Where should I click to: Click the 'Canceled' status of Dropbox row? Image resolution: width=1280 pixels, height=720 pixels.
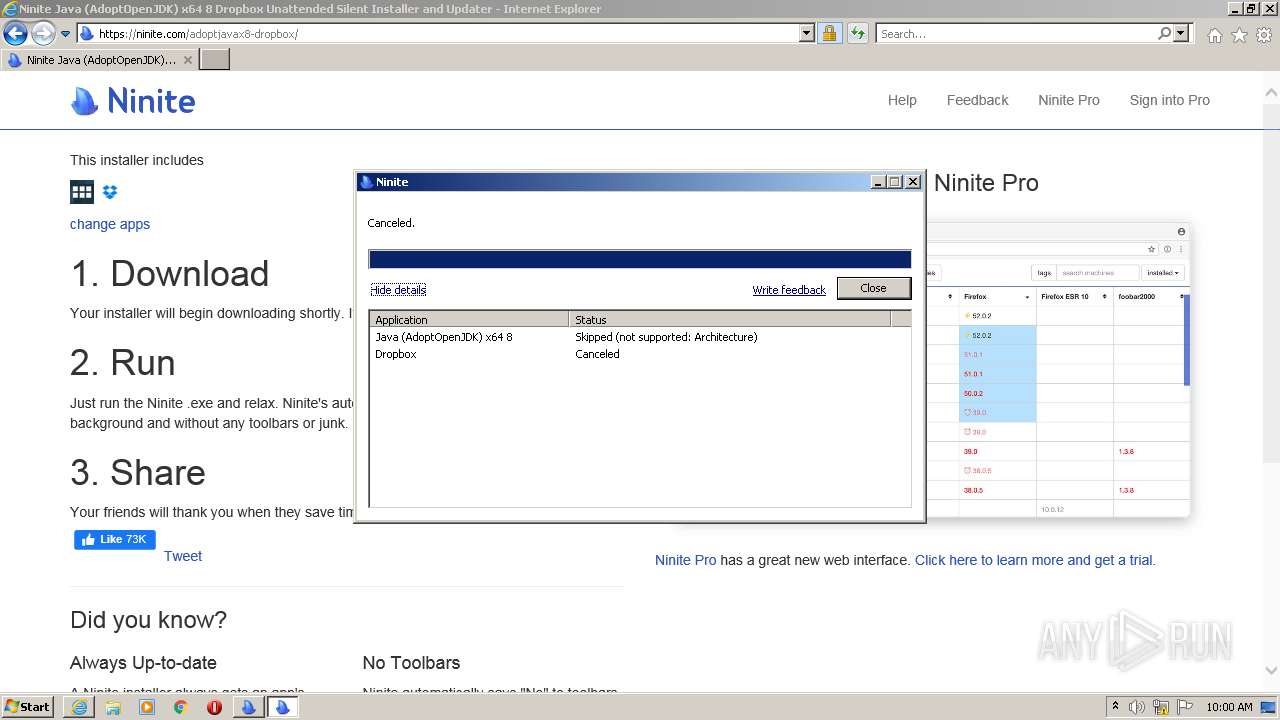click(x=597, y=354)
